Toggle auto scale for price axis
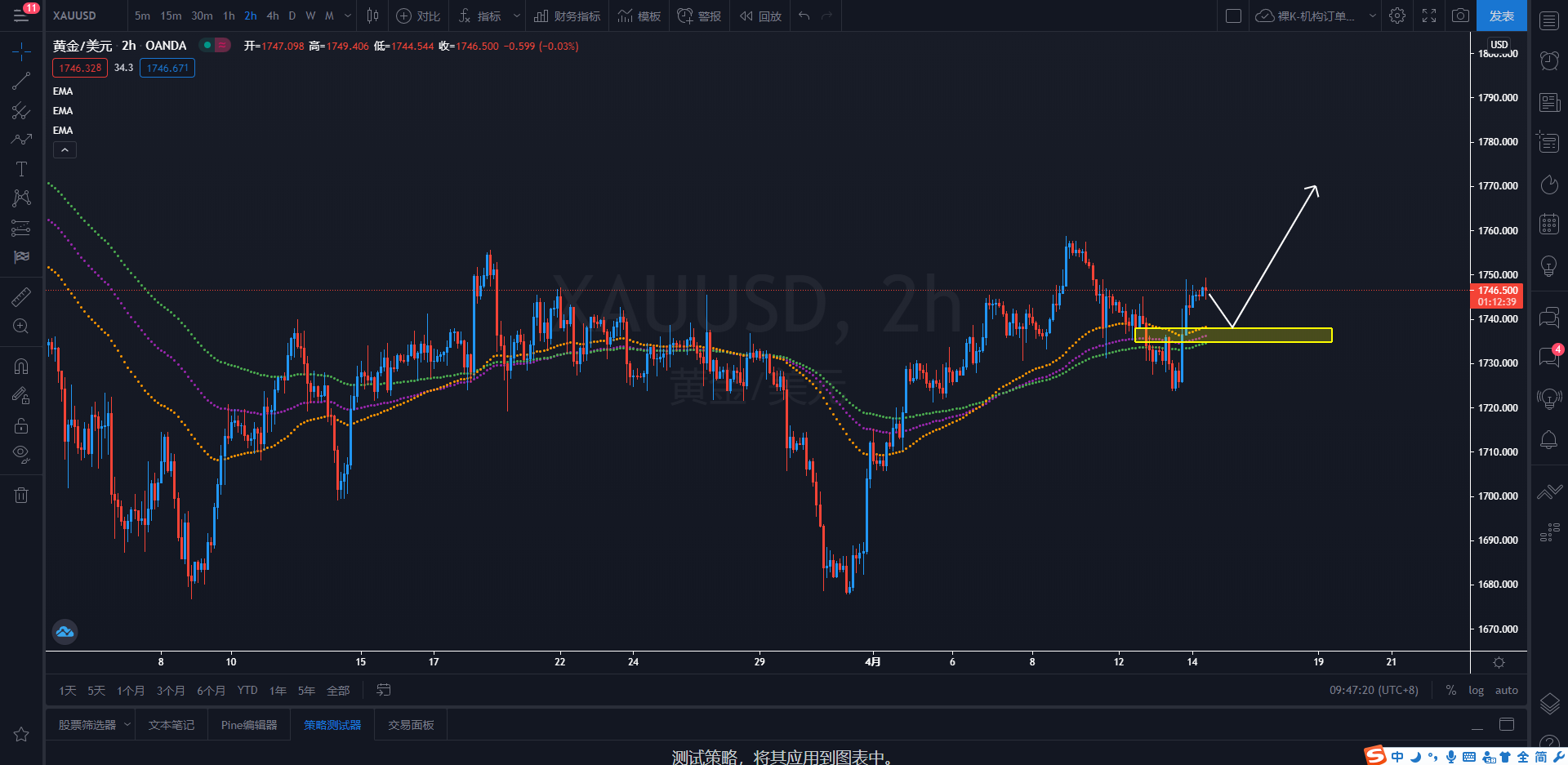 tap(1506, 690)
